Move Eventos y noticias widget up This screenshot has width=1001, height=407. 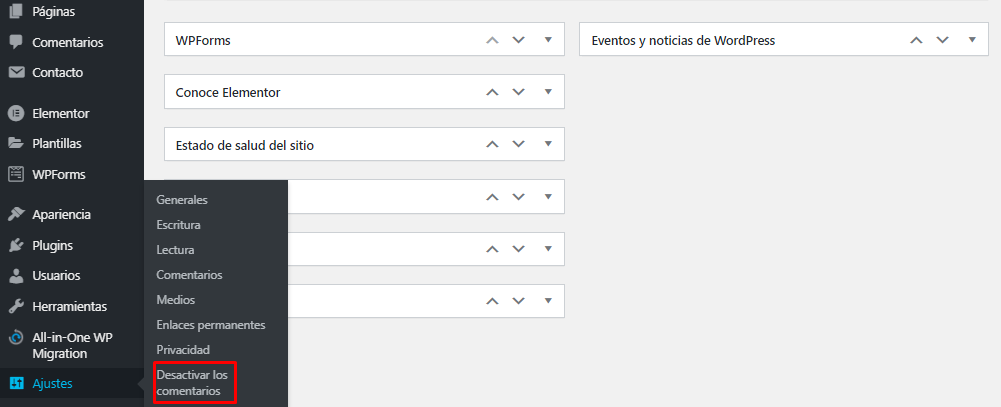coord(915,40)
